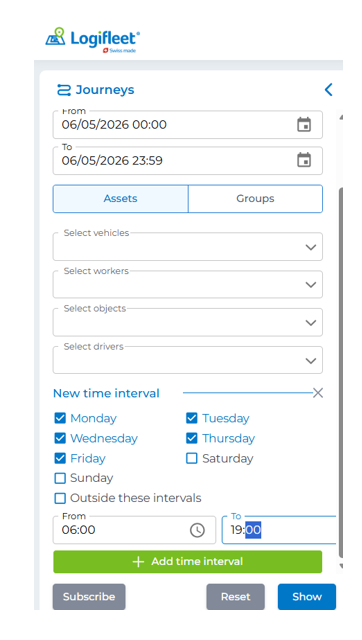
Task: Uncheck the Thursday checkbox
Action: [191, 438]
